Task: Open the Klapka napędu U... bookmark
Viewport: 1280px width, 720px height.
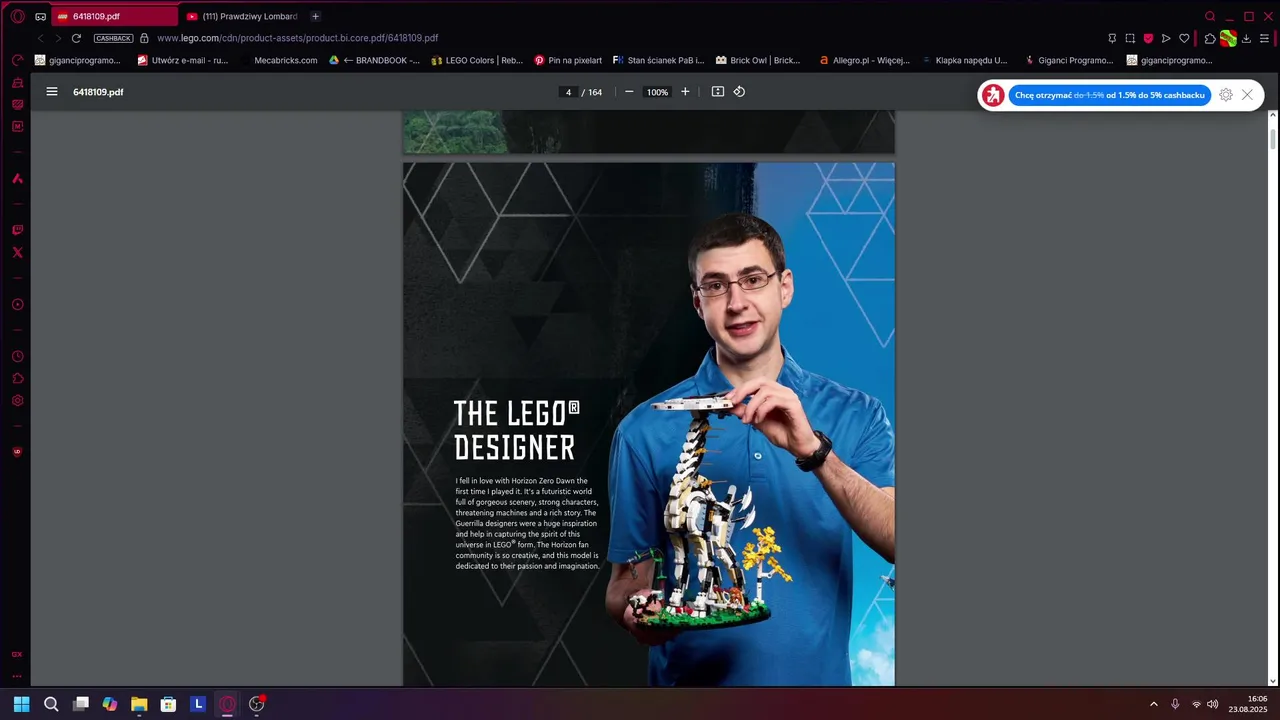Action: coord(964,60)
